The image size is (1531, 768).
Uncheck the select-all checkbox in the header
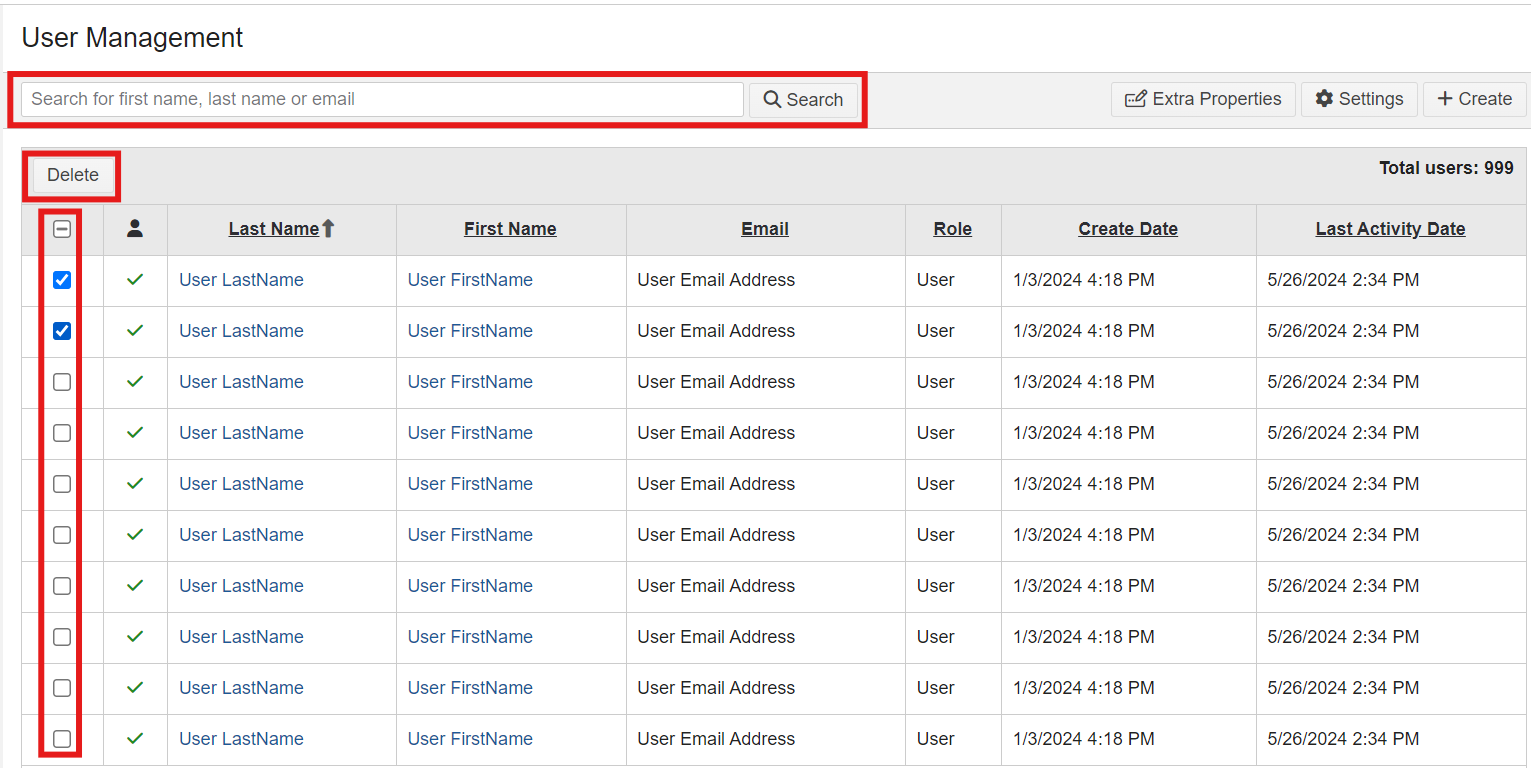coord(61,229)
